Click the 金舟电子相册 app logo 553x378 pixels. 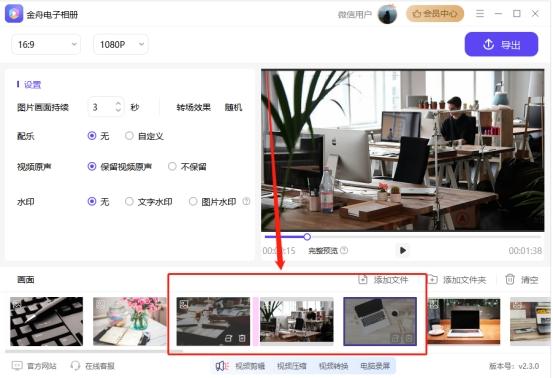tap(14, 14)
